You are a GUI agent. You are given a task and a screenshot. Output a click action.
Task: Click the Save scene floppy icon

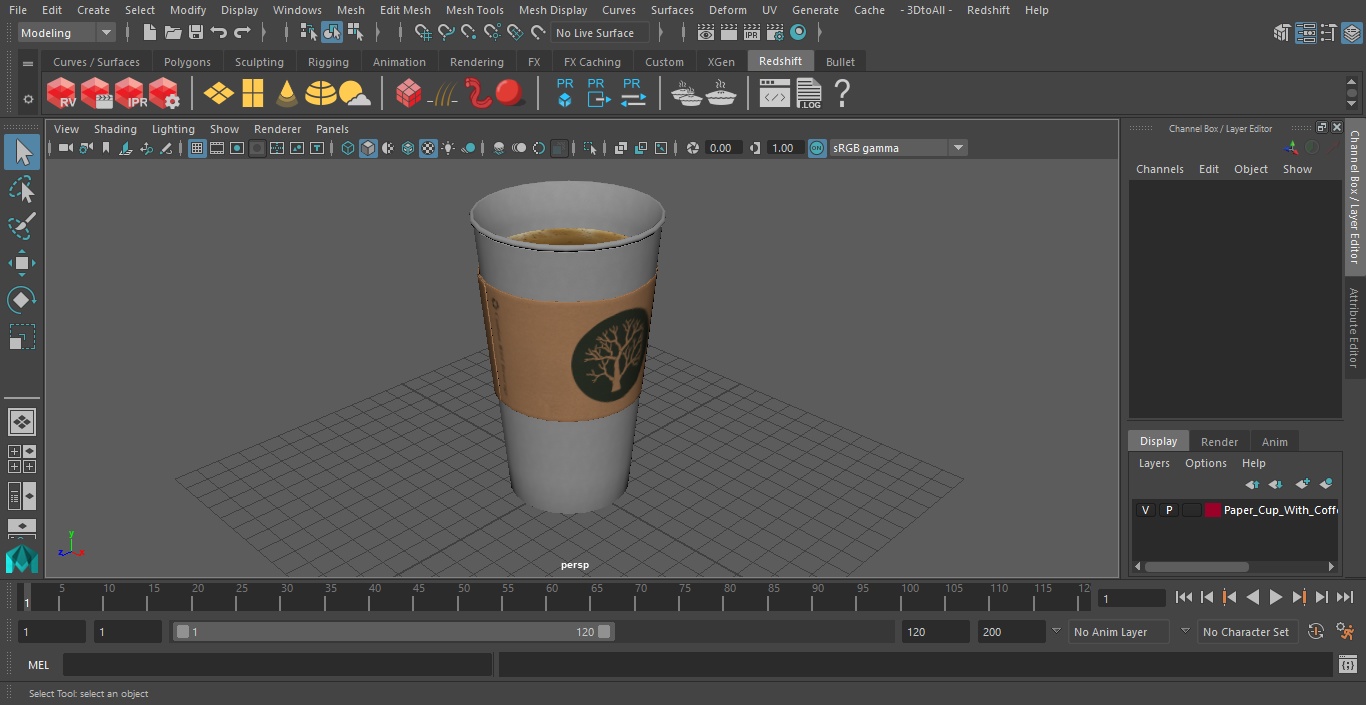[x=196, y=33]
